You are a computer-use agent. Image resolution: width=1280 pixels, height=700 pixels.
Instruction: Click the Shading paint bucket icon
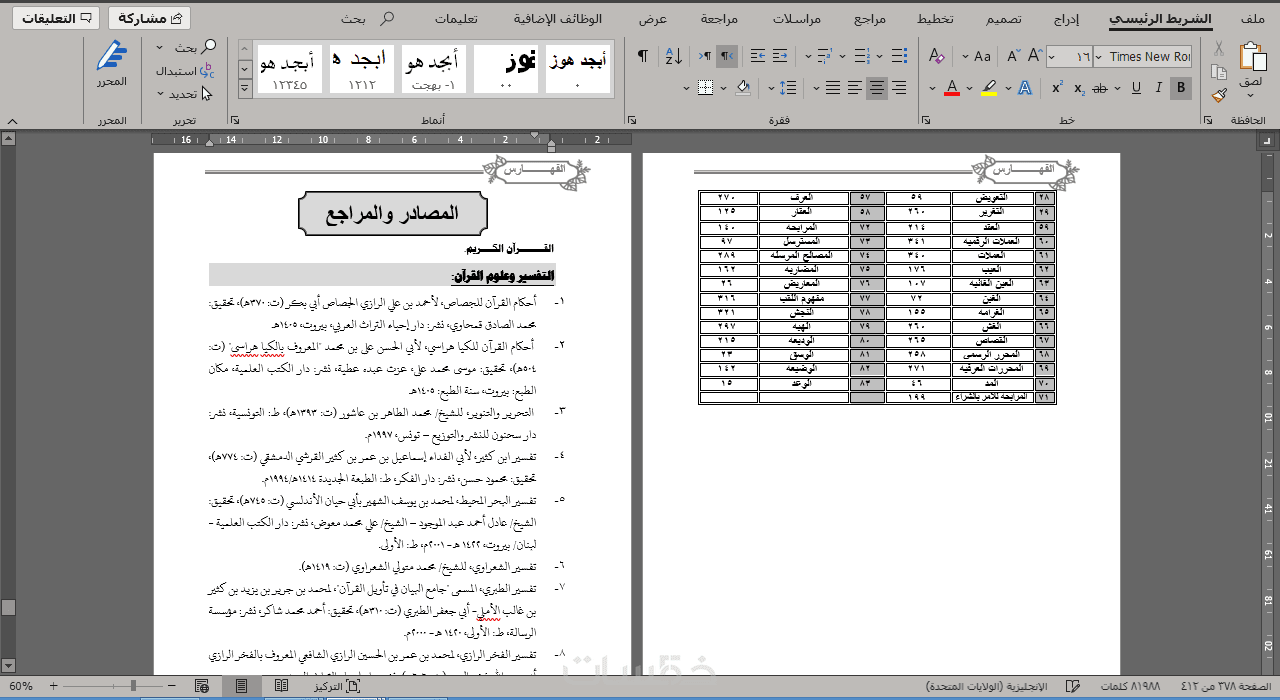click(743, 88)
